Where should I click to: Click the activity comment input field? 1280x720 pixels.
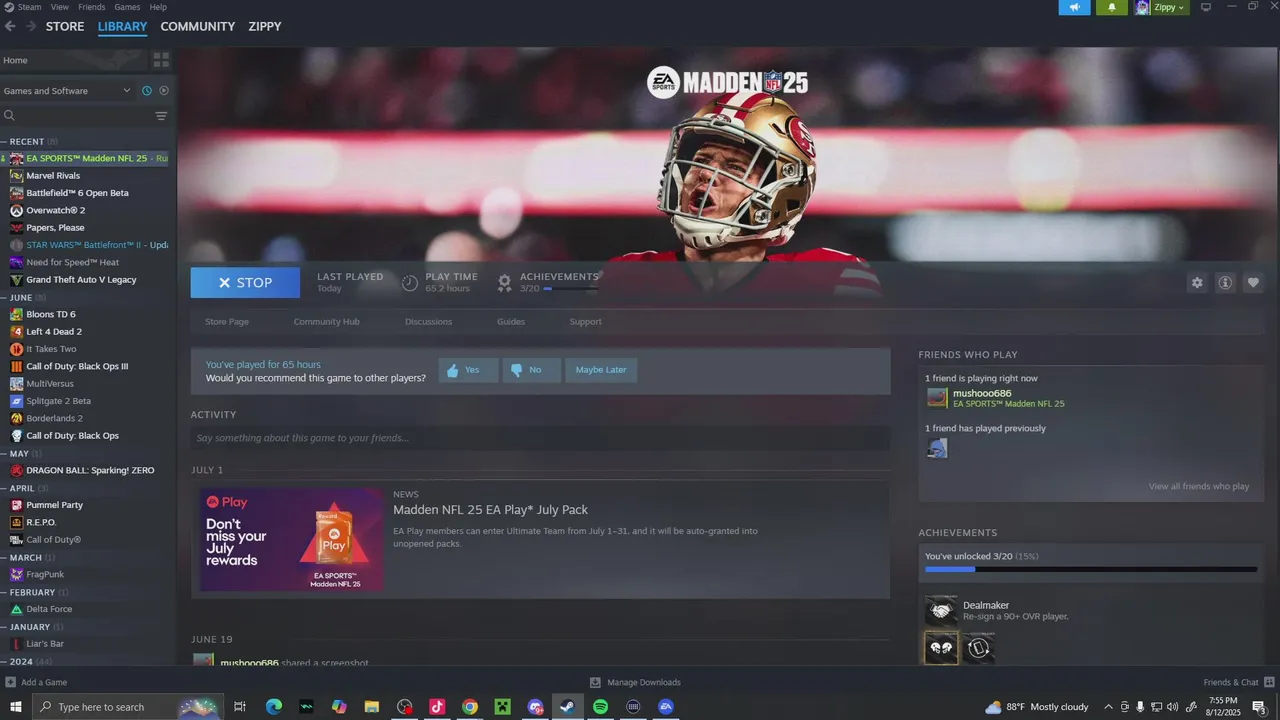click(540, 438)
